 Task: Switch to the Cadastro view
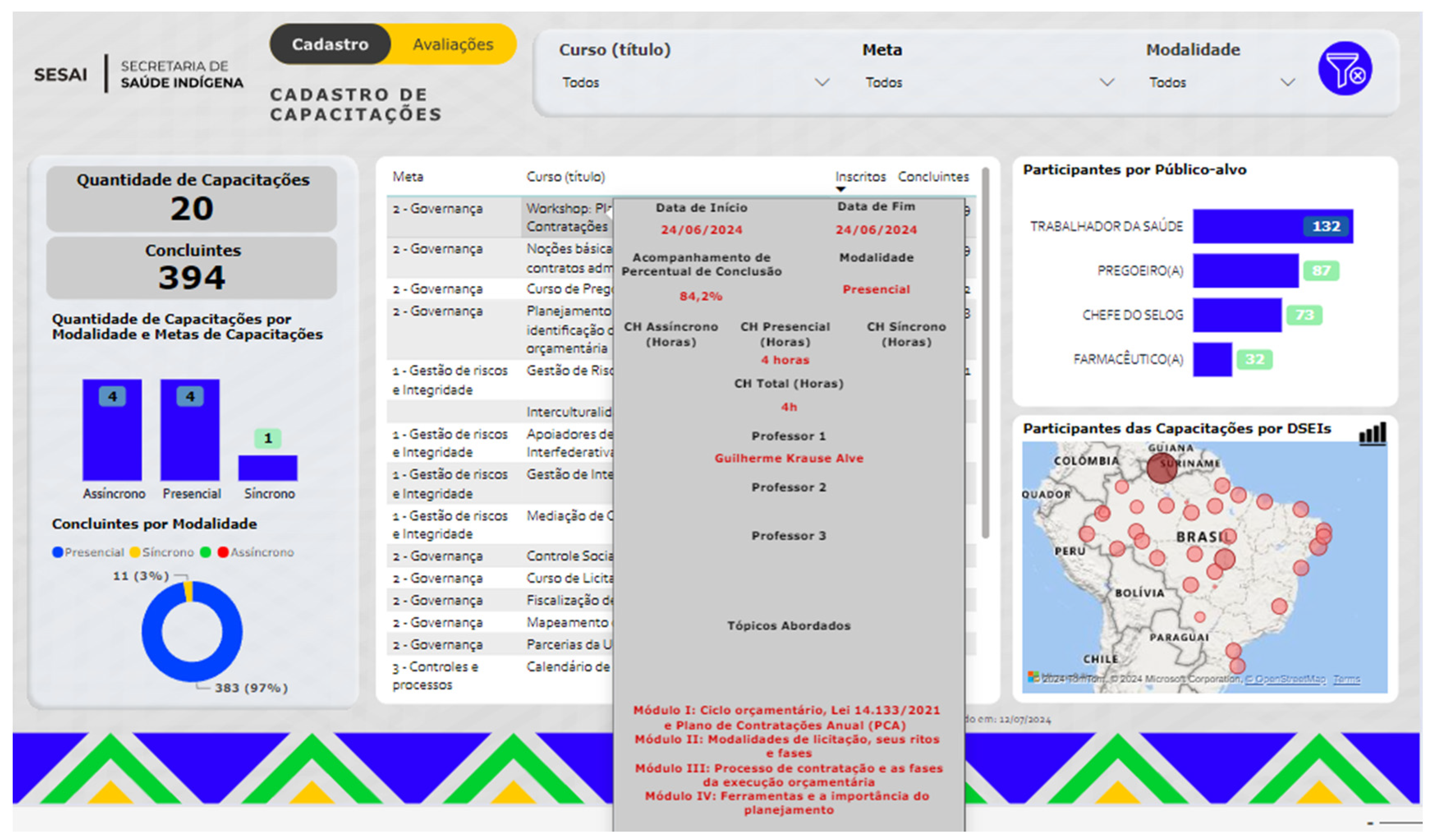(x=330, y=44)
